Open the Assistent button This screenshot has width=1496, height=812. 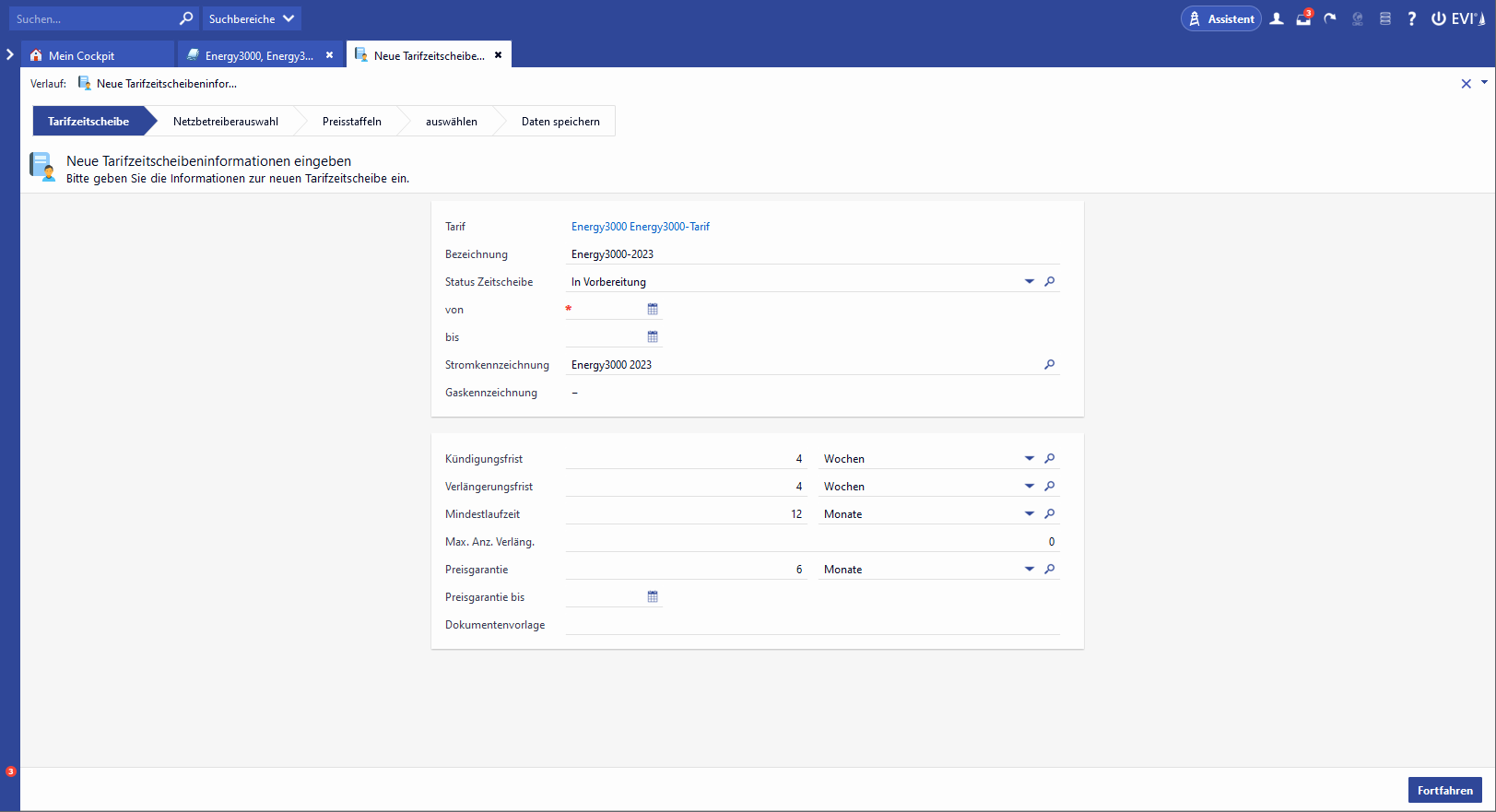coord(1220,18)
